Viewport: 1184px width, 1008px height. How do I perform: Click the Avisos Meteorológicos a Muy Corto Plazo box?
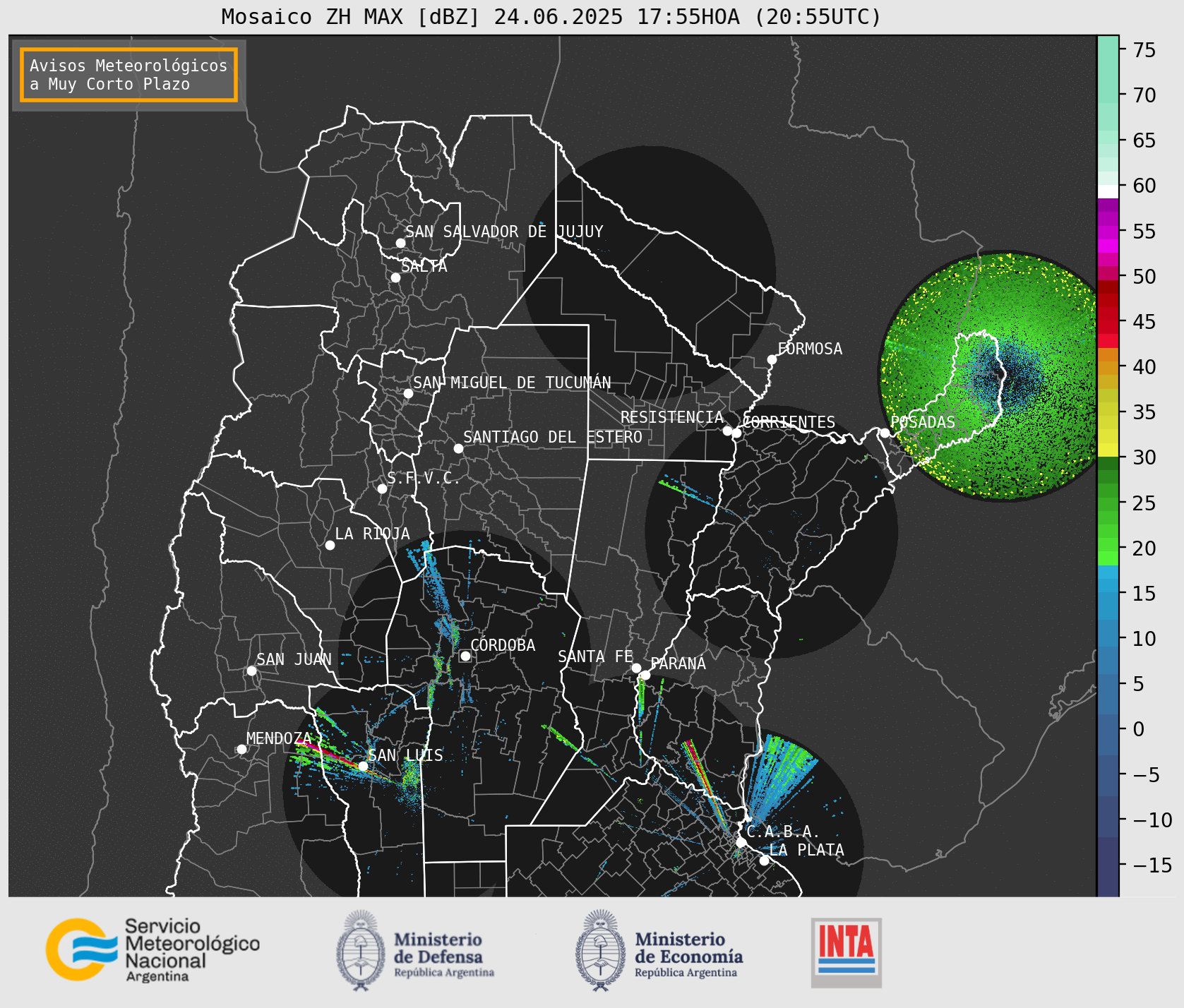pos(128,75)
